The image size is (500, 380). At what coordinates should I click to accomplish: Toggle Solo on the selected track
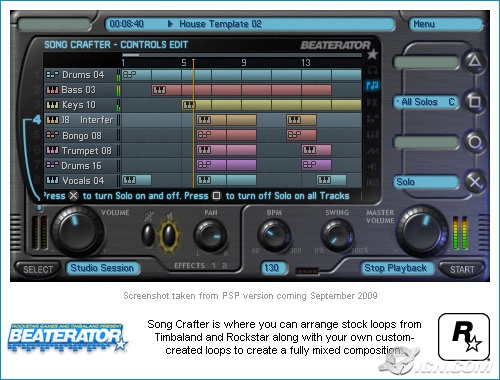(x=426, y=182)
